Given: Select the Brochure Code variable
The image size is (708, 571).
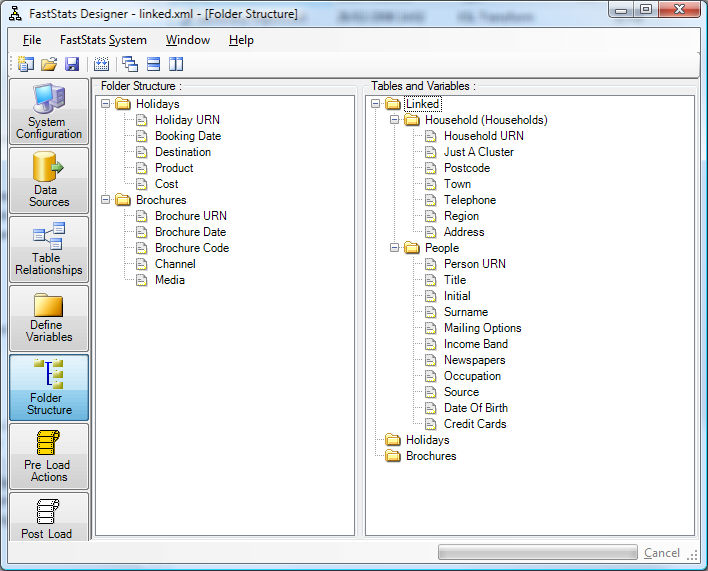Looking at the screenshot, I should pos(192,248).
